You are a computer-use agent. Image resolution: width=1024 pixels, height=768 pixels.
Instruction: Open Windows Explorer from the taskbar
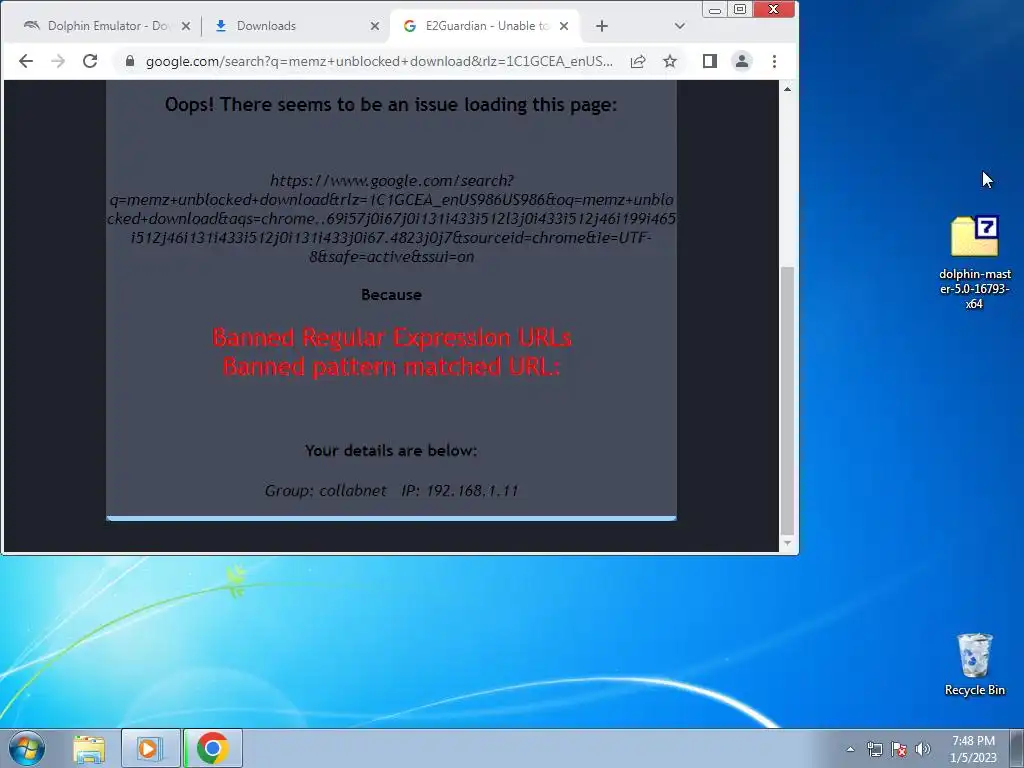coord(89,748)
